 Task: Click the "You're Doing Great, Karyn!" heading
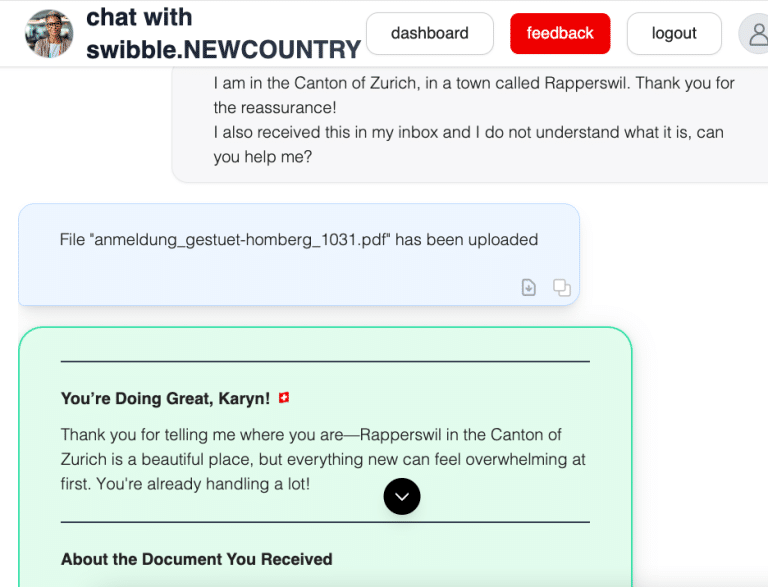coord(165,398)
